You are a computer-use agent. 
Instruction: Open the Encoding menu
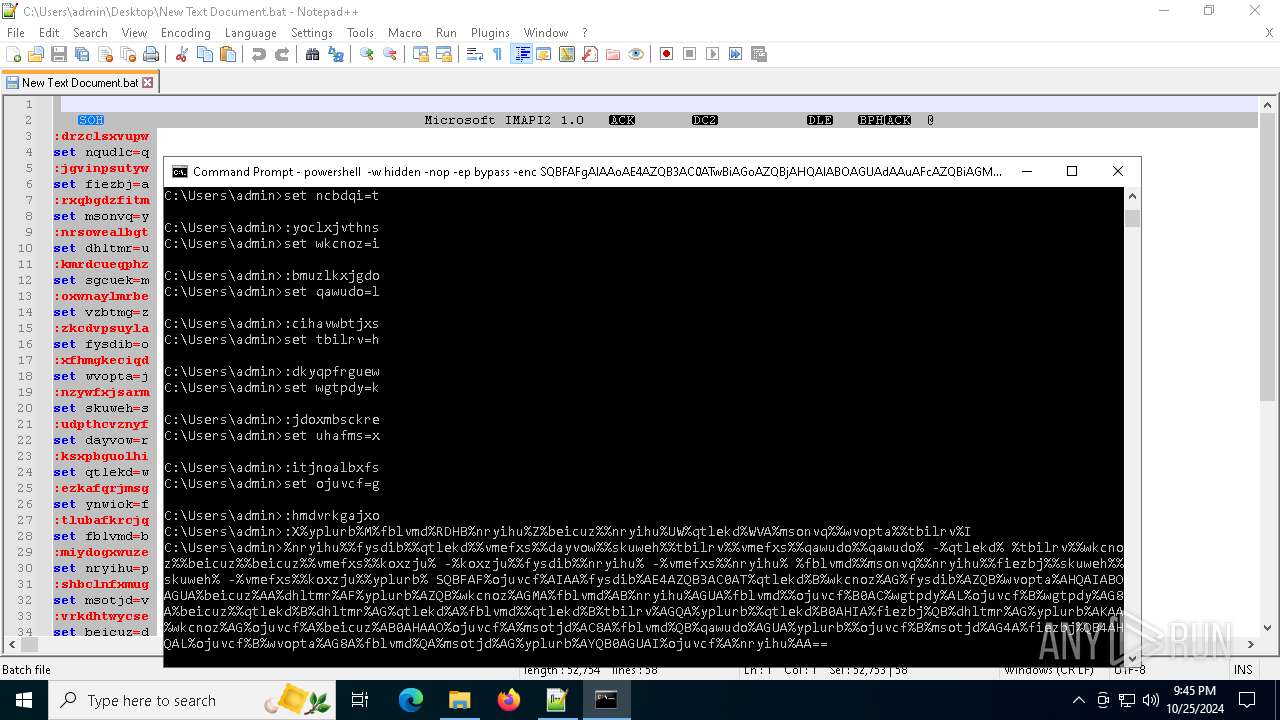coord(186,33)
